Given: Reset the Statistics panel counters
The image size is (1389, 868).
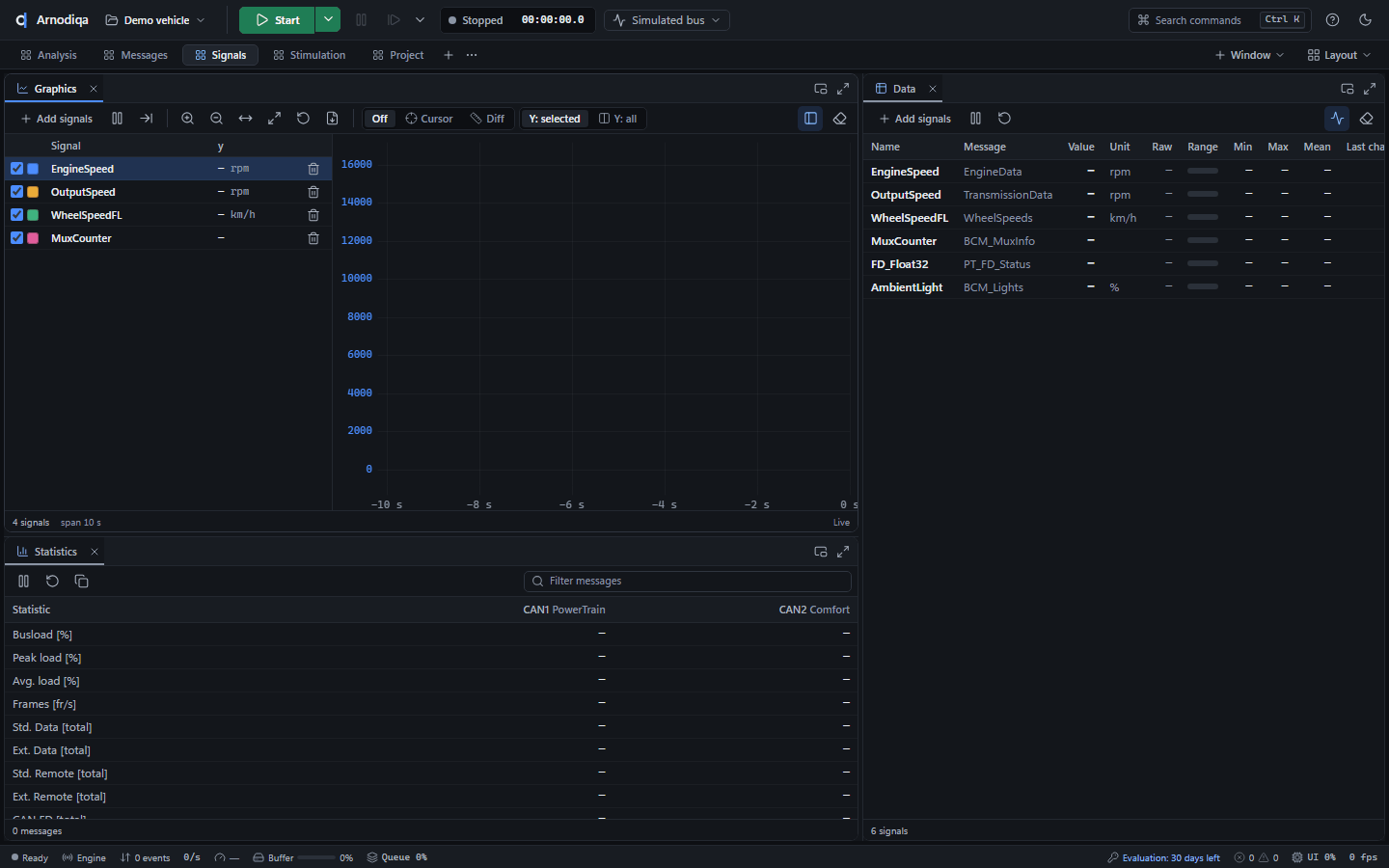Looking at the screenshot, I should [53, 582].
